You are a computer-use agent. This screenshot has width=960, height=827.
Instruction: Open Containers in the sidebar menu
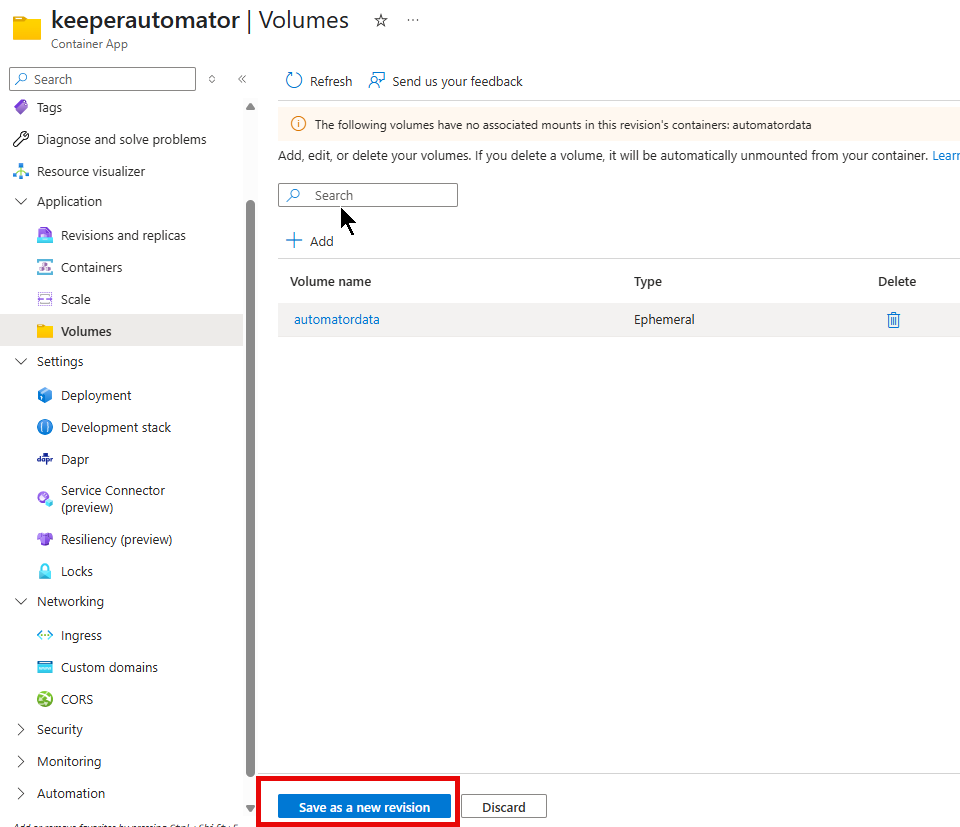point(91,267)
